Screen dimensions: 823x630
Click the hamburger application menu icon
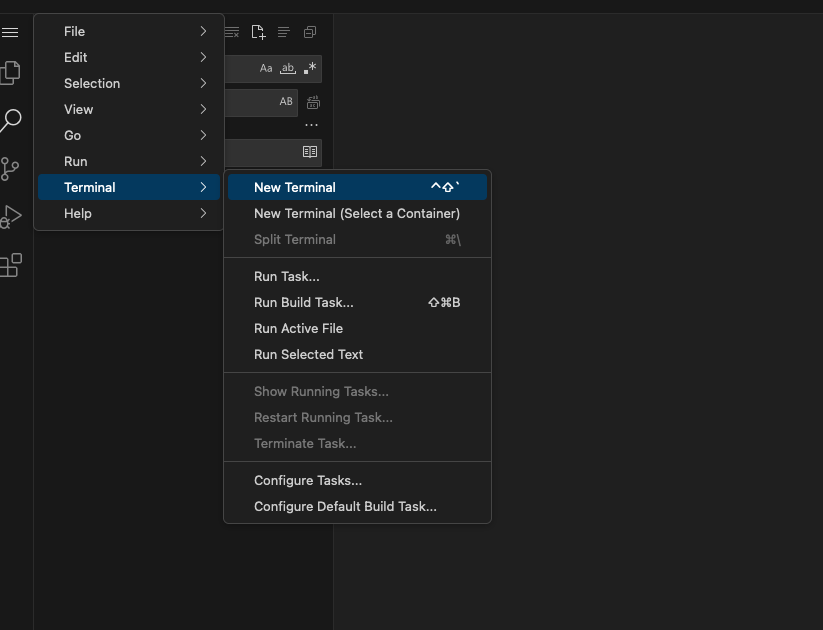(9, 33)
